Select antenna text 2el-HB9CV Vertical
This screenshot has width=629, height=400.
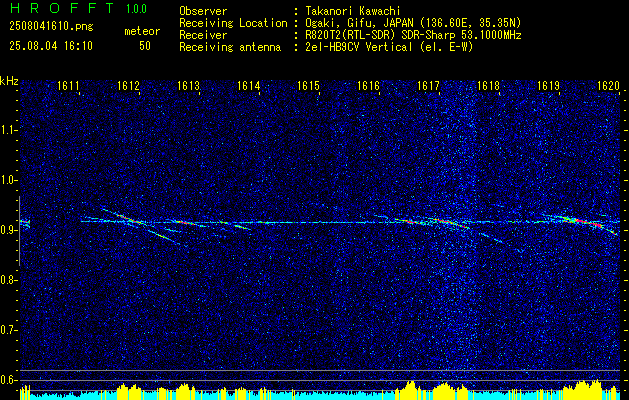(x=359, y=47)
